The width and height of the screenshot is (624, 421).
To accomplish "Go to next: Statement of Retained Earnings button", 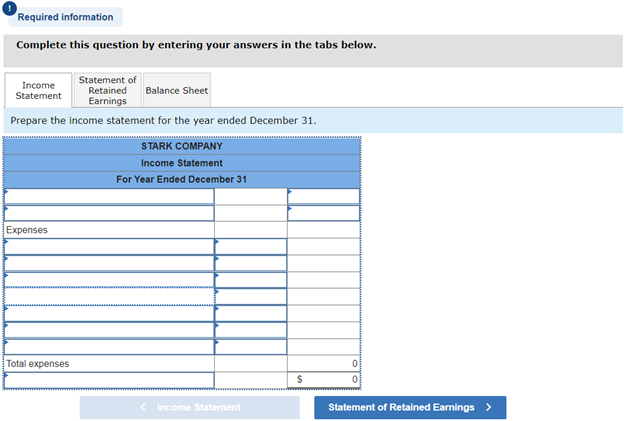I will click(410, 407).
